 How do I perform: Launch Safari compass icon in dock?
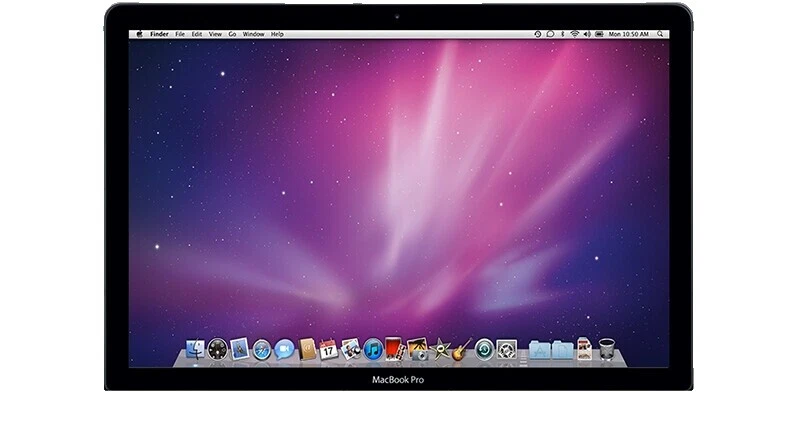[x=262, y=350]
